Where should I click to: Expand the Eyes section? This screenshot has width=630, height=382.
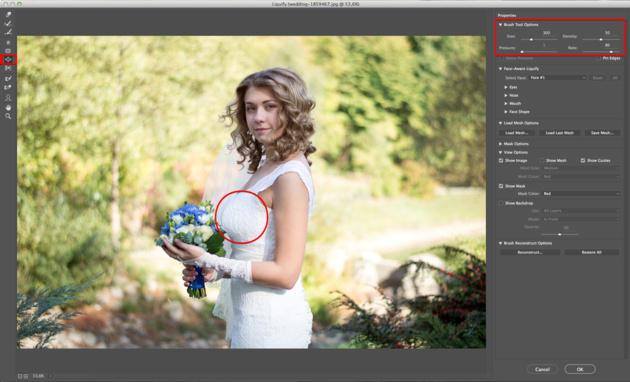pyautogui.click(x=506, y=87)
